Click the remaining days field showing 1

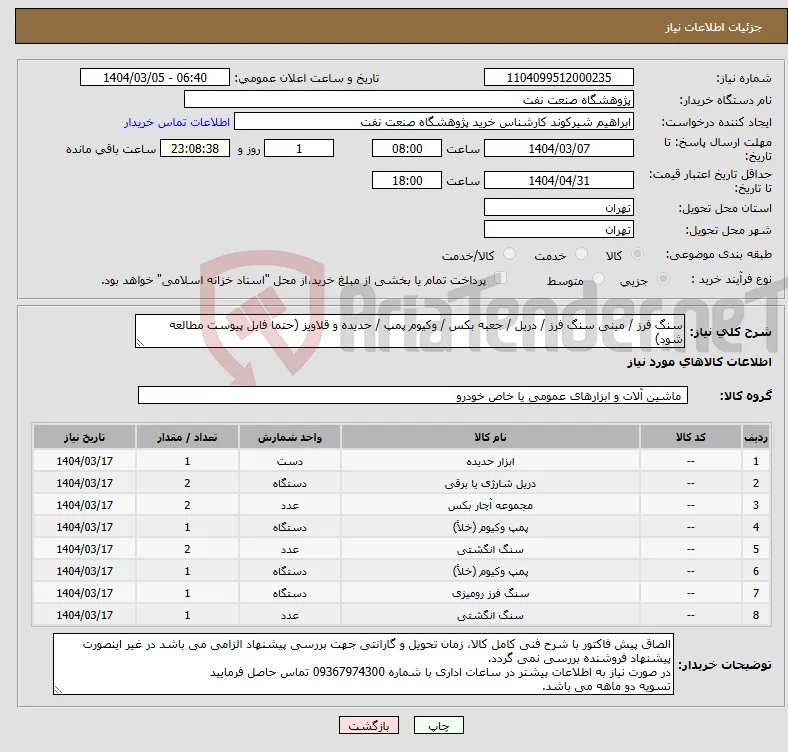[299, 149]
